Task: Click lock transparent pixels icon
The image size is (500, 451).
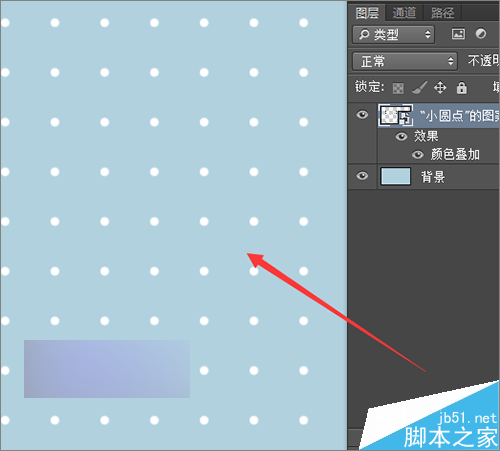Action: 398,88
